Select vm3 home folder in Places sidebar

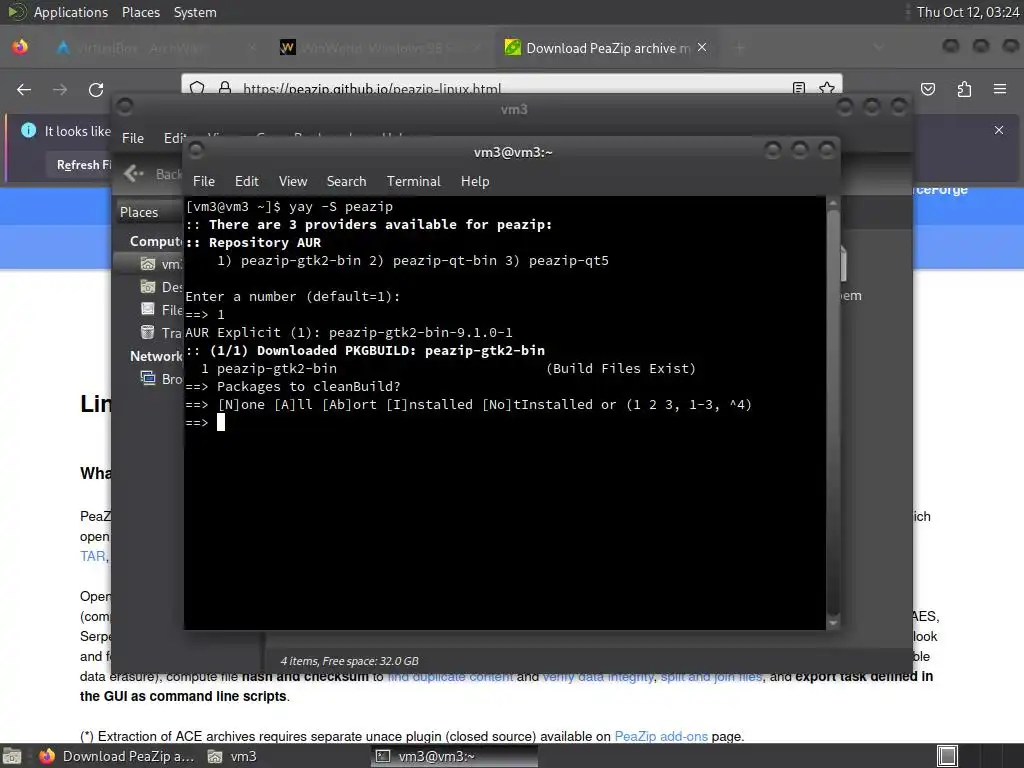pyautogui.click(x=161, y=264)
